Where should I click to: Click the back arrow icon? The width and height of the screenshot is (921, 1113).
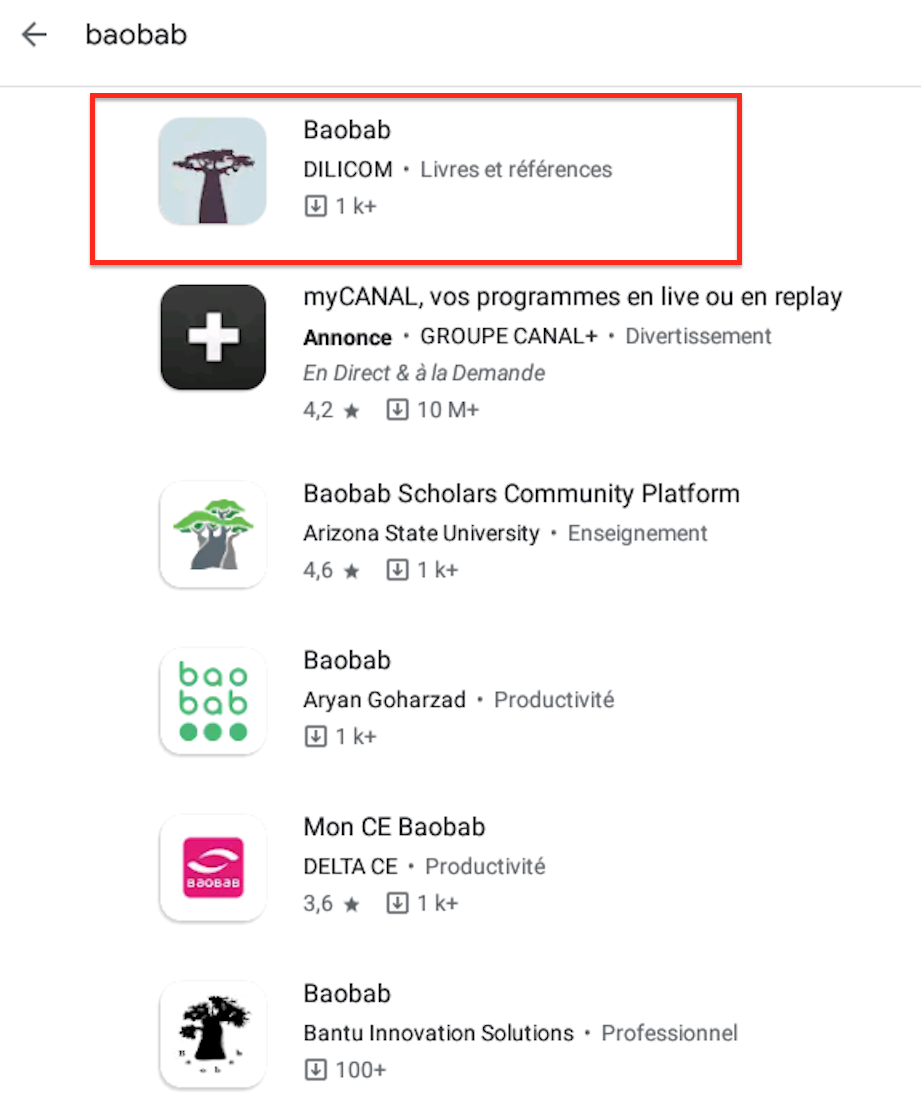point(34,34)
